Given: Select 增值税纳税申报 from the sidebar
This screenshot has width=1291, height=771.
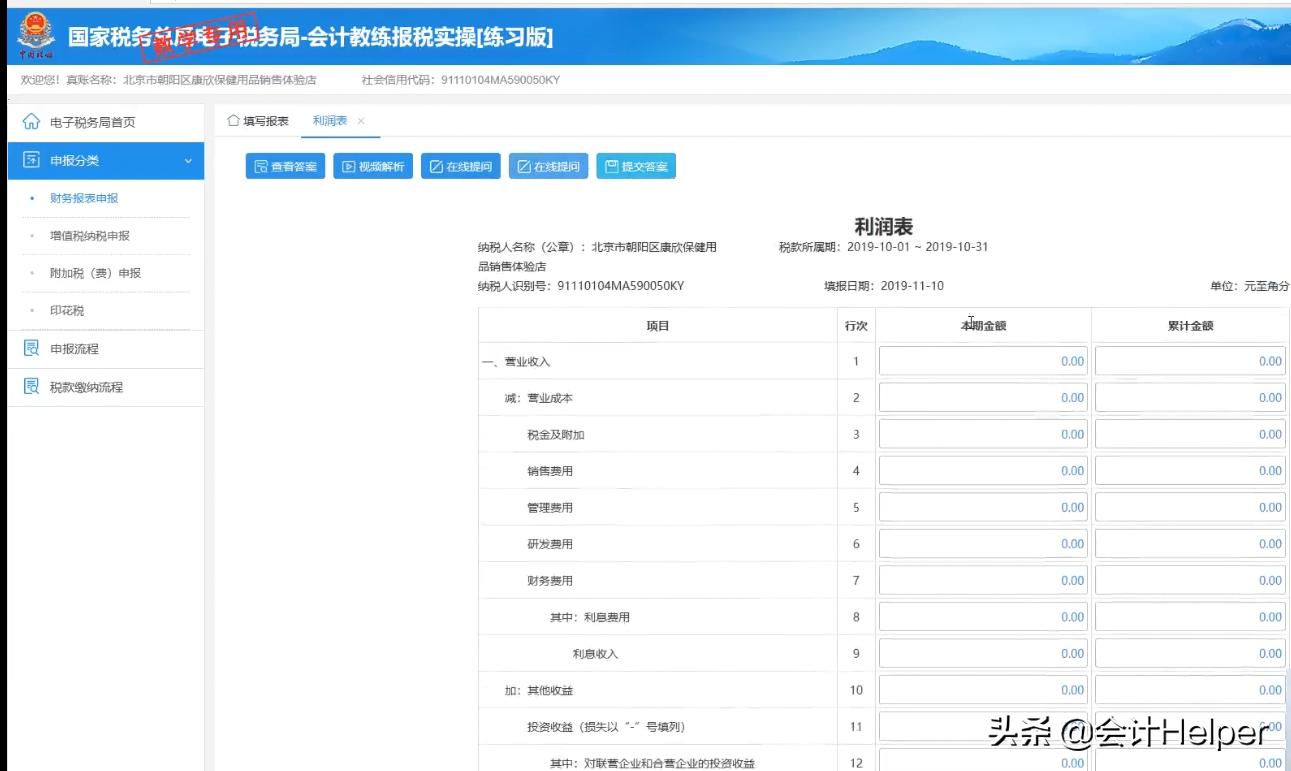Looking at the screenshot, I should pos(91,236).
